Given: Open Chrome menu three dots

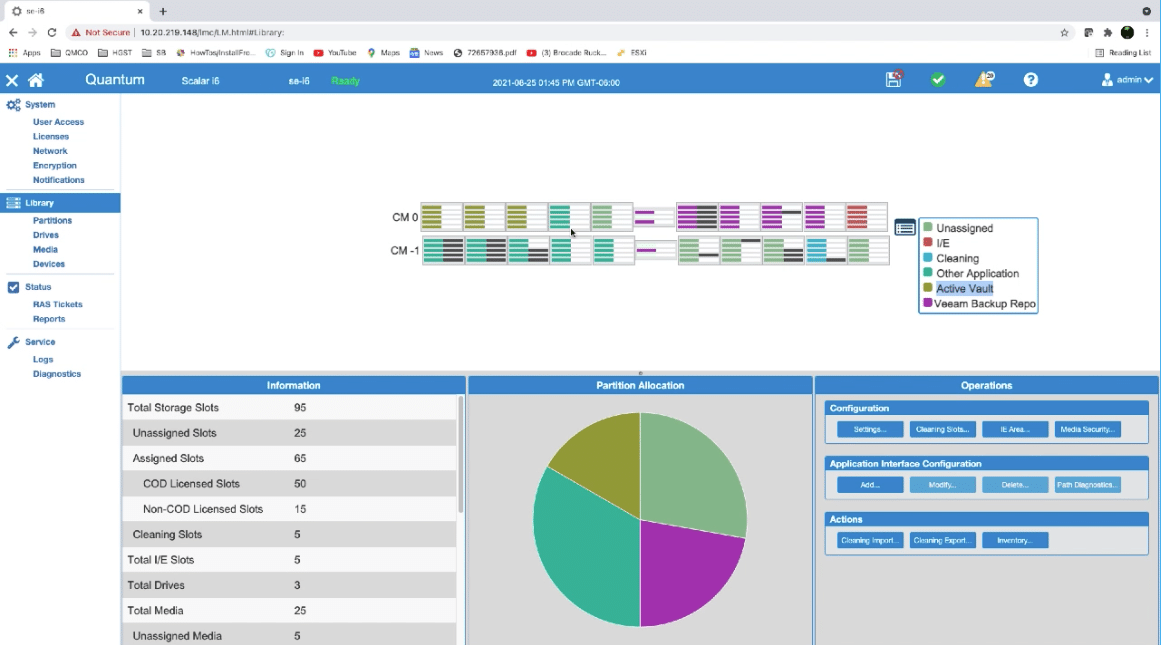Looking at the screenshot, I should pyautogui.click(x=1147, y=33).
